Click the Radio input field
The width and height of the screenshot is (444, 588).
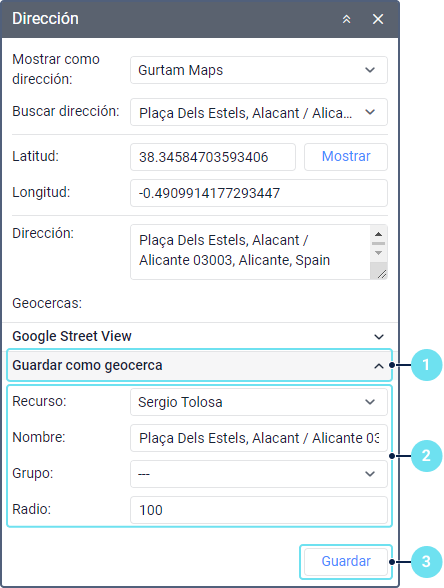(x=259, y=510)
